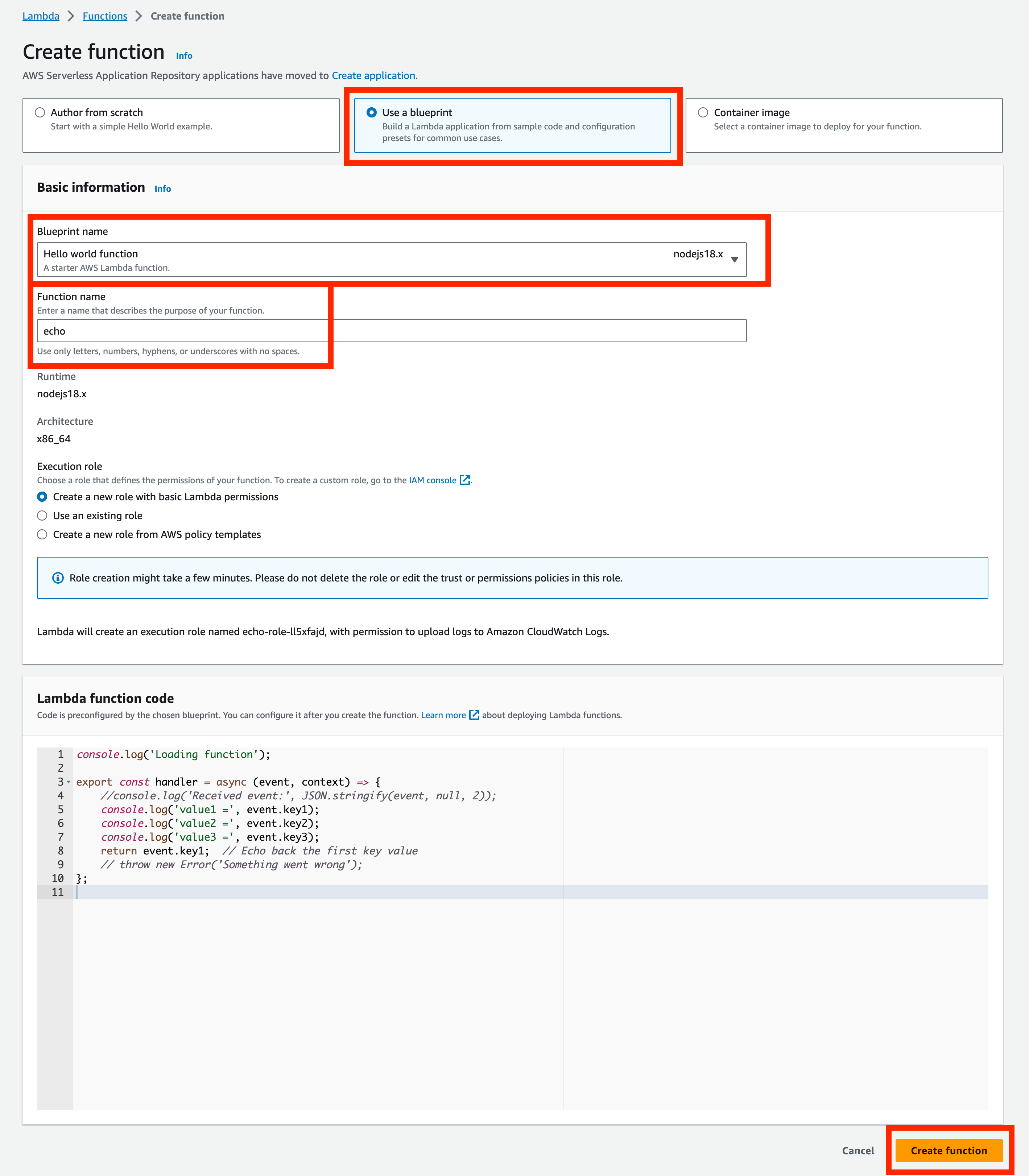This screenshot has width=1029, height=1176.
Task: Open the Create application link
Action: pos(373,75)
